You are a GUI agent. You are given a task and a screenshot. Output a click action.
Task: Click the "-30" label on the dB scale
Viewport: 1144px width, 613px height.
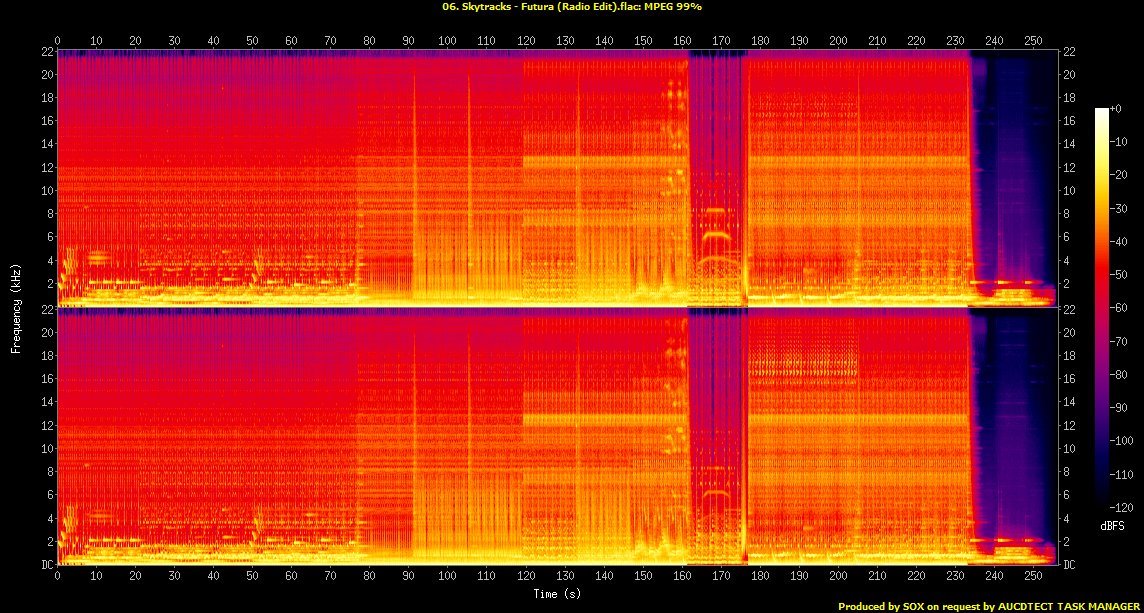pos(1121,208)
